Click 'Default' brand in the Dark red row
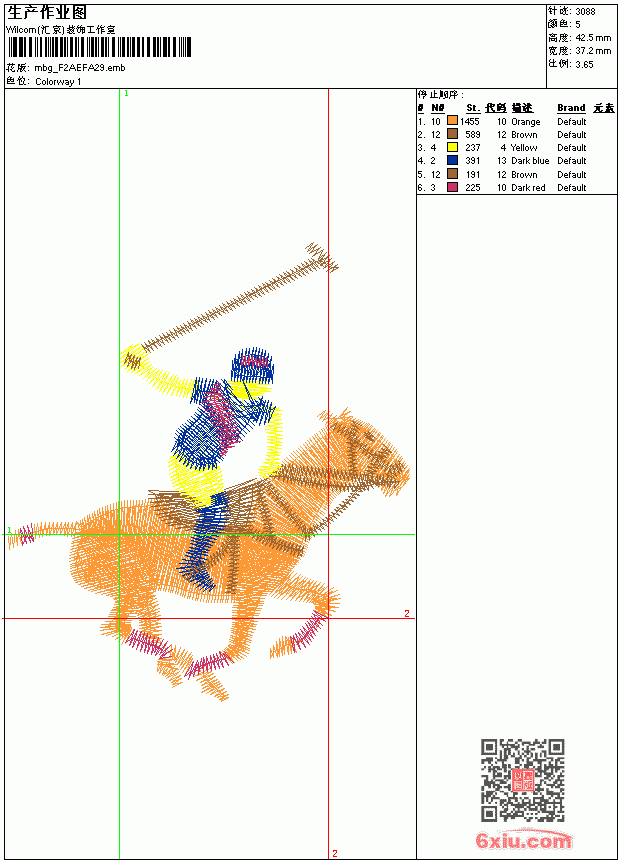This screenshot has height=860, width=620. pyautogui.click(x=572, y=188)
